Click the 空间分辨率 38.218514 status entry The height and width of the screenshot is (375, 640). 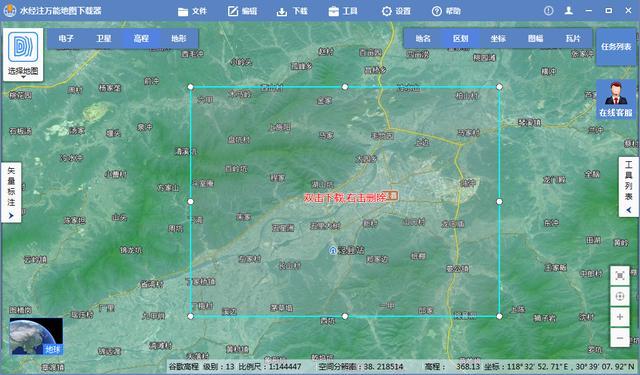click(x=361, y=366)
